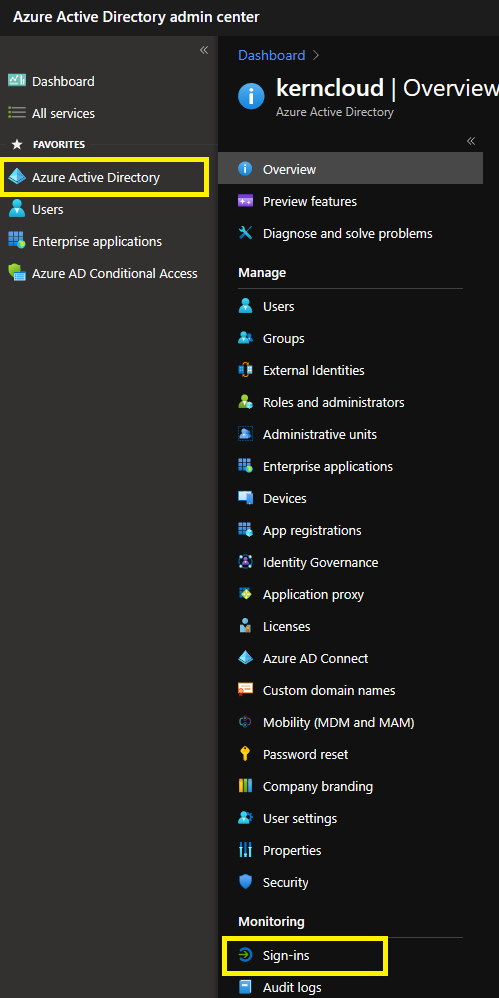
Task: Click the Dashboard chart icon in sidebar
Action: click(17, 81)
